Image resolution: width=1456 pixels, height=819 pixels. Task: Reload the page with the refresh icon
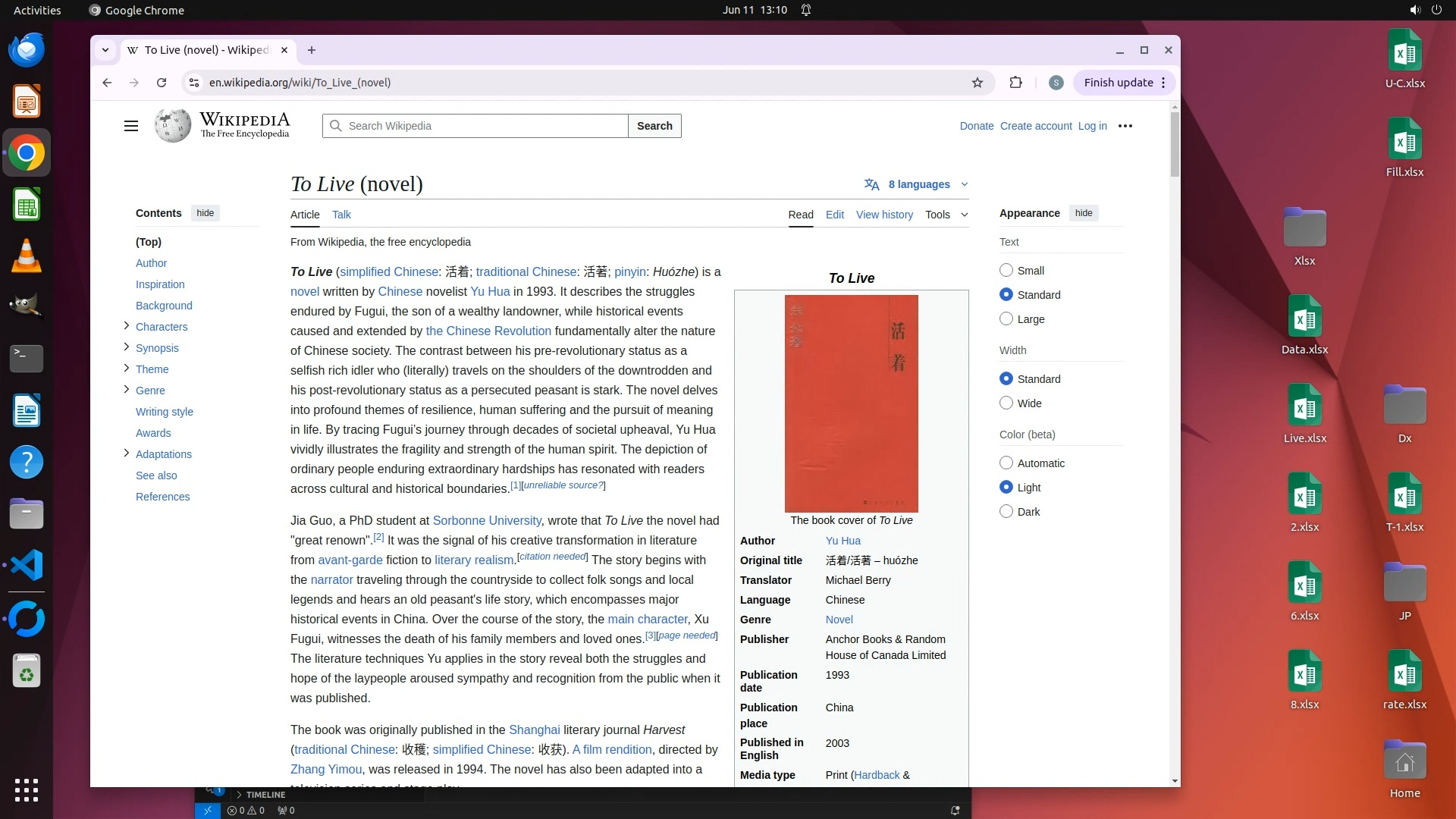162,83
